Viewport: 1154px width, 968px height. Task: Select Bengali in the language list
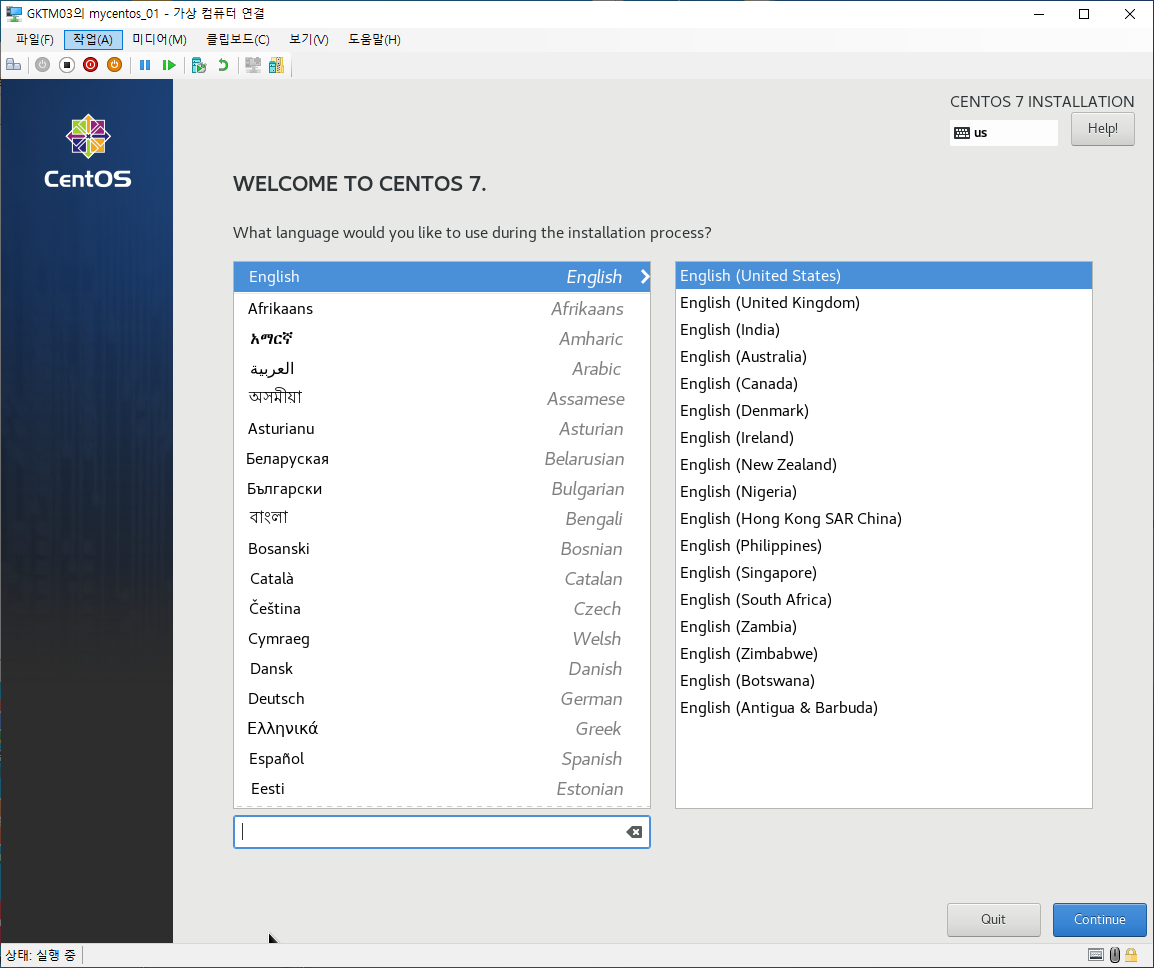(442, 518)
